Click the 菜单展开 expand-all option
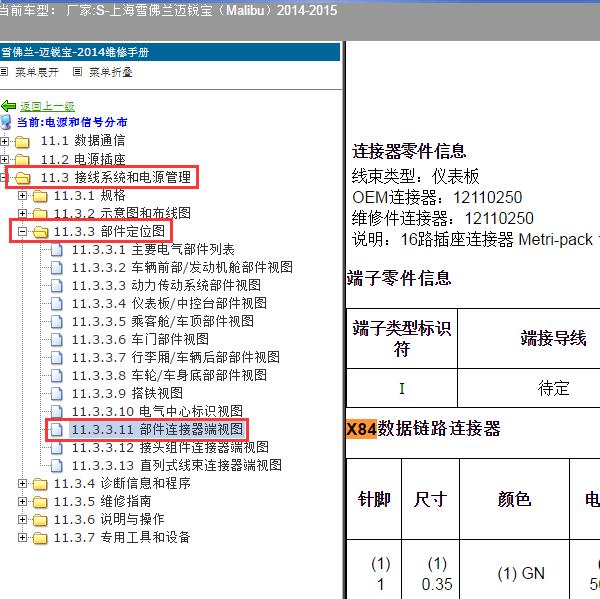The height and width of the screenshot is (599, 600). [37, 72]
